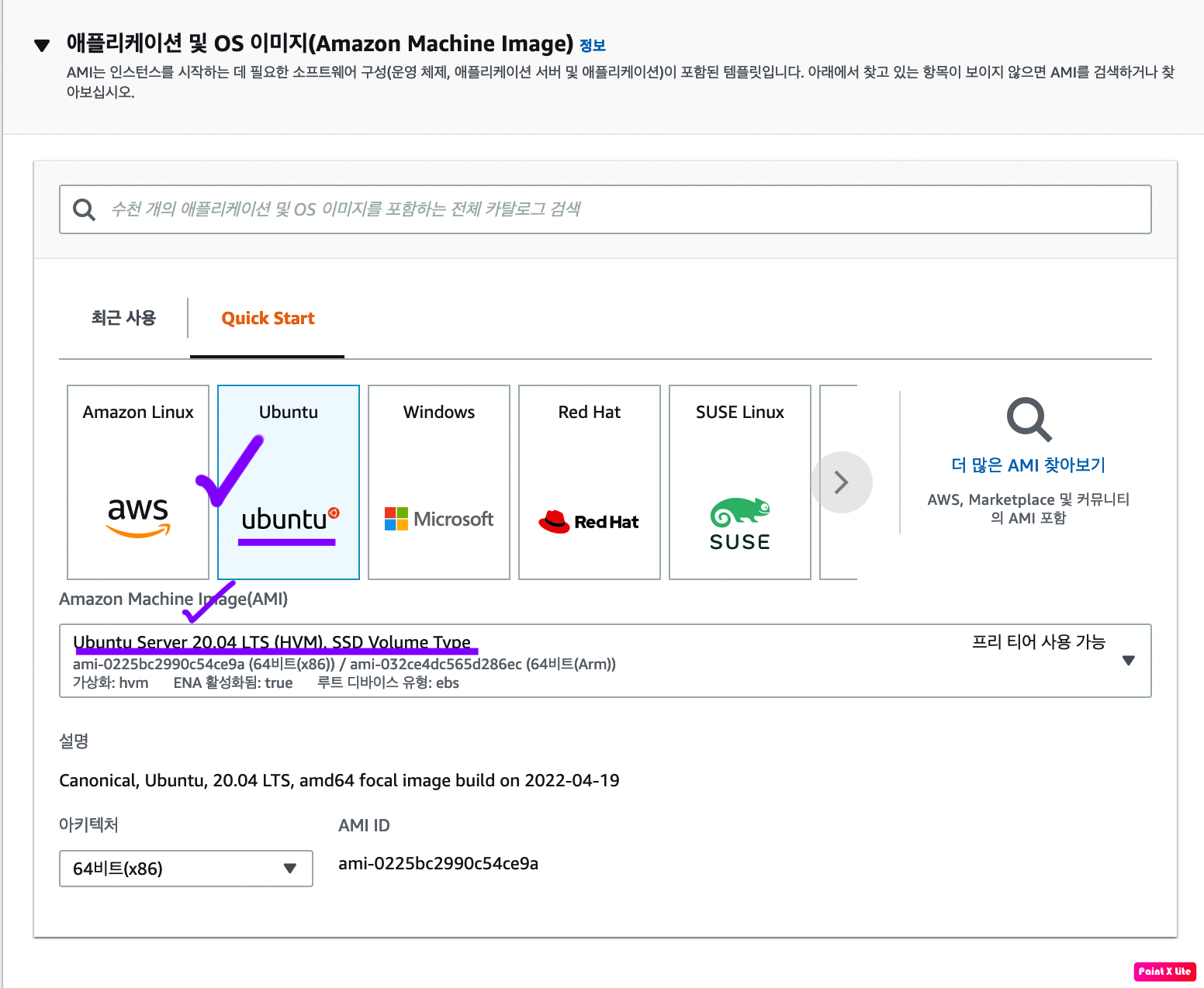Click the search magnifier icon in search box
This screenshot has height=988, width=1204.
coord(84,209)
